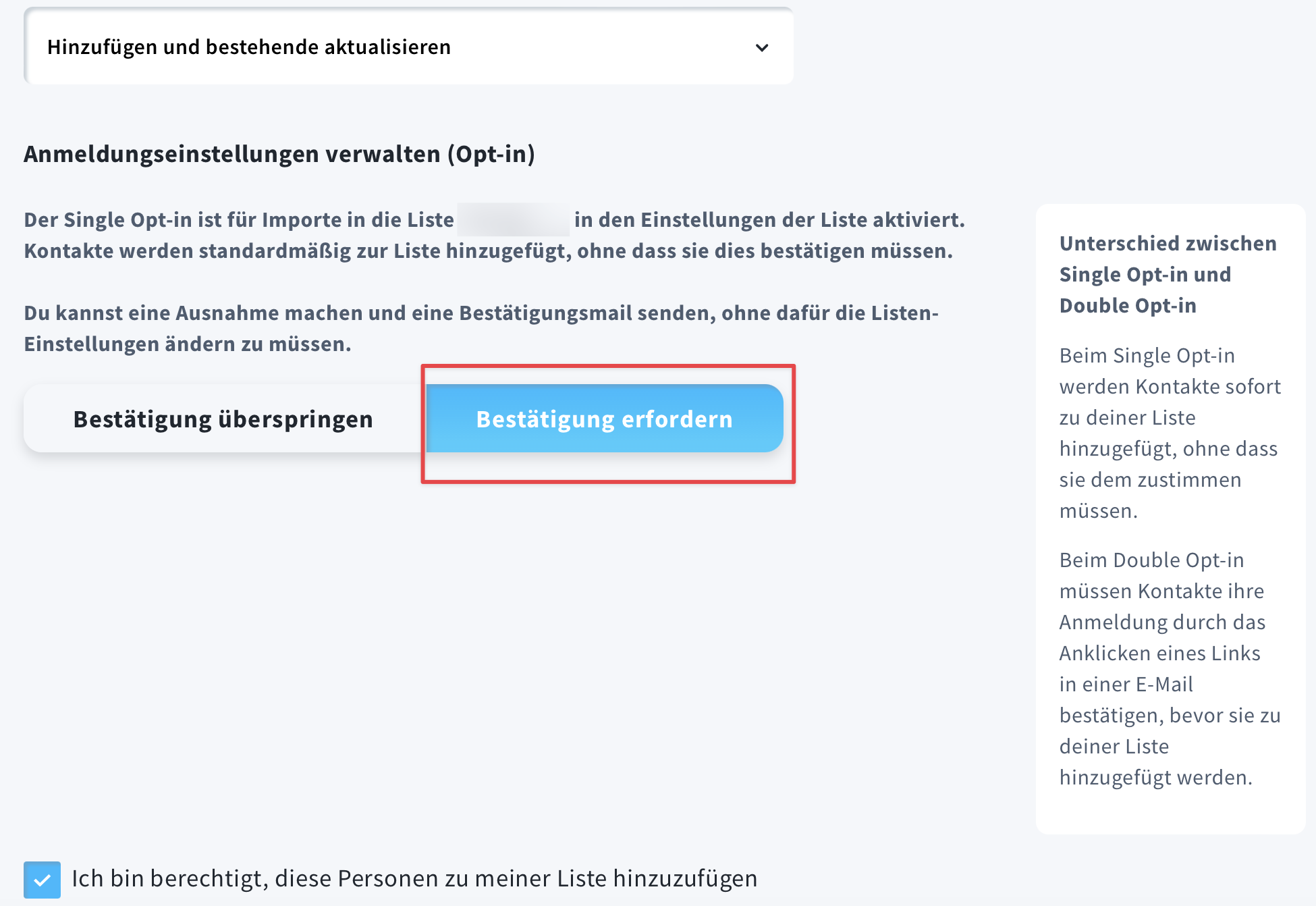1316x906 pixels.
Task: Click sidebar title 'Unterschied zwischen Single Opt-in'
Action: tap(1168, 274)
